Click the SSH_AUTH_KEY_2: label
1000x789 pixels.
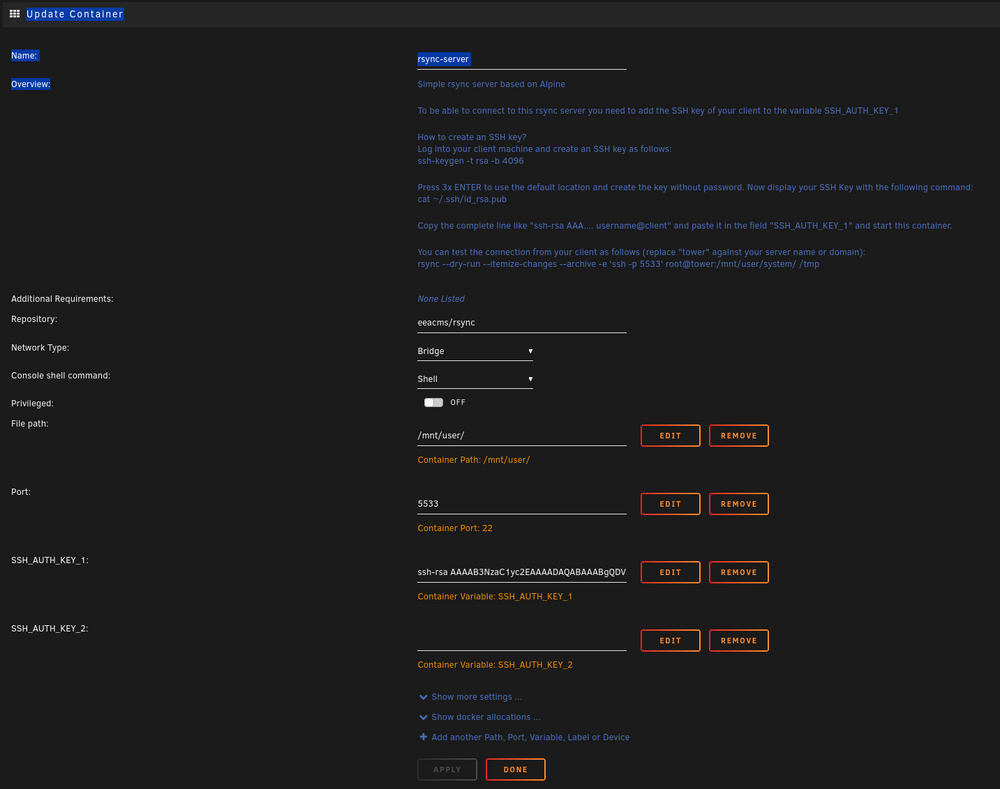pyautogui.click(x=50, y=628)
